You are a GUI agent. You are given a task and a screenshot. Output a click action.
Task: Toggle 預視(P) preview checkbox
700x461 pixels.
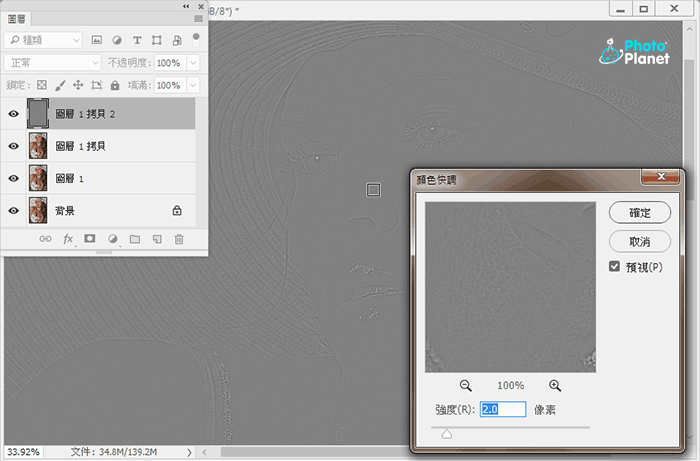[614, 266]
